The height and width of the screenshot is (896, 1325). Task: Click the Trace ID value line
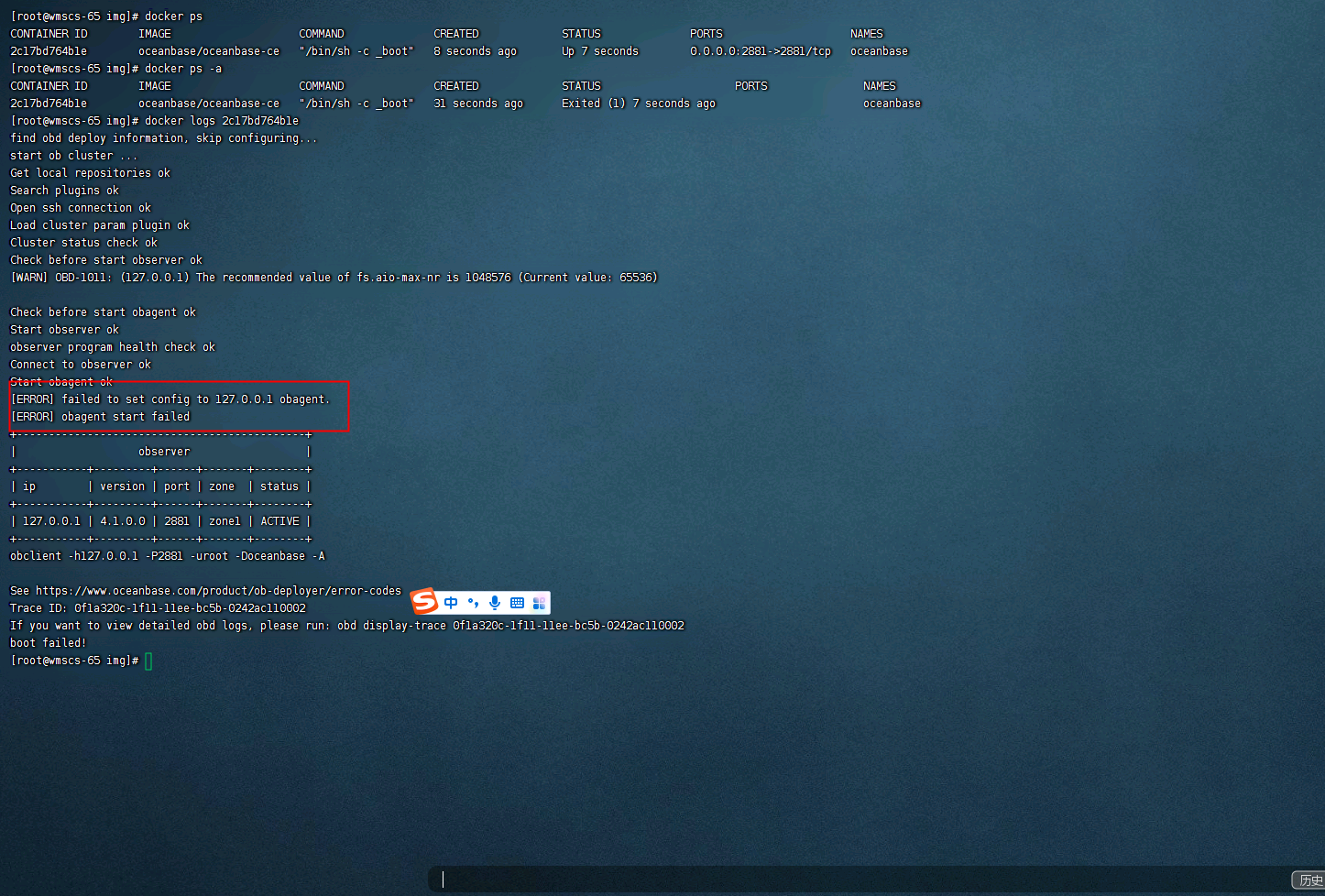(x=159, y=608)
